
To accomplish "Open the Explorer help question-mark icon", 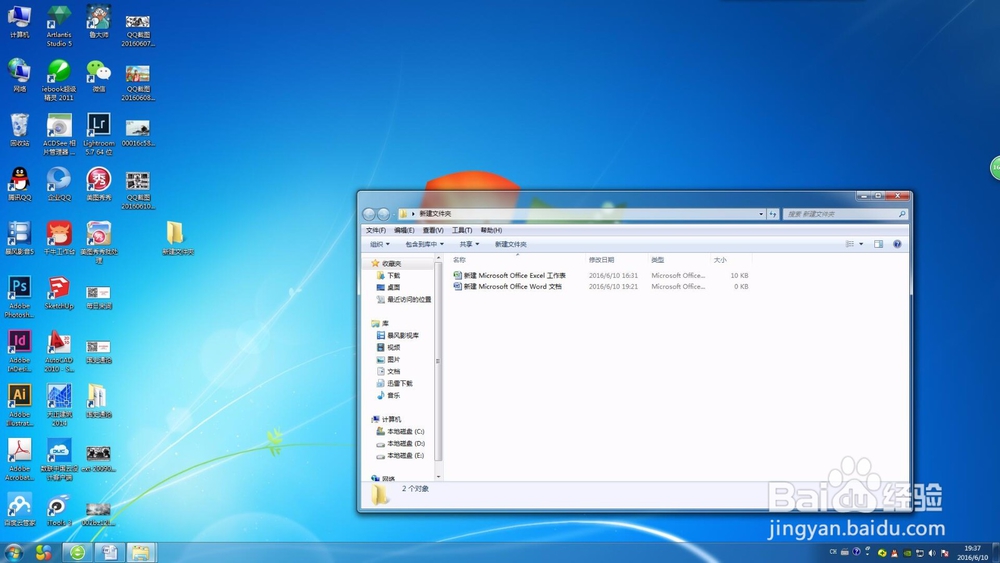I will tap(897, 244).
